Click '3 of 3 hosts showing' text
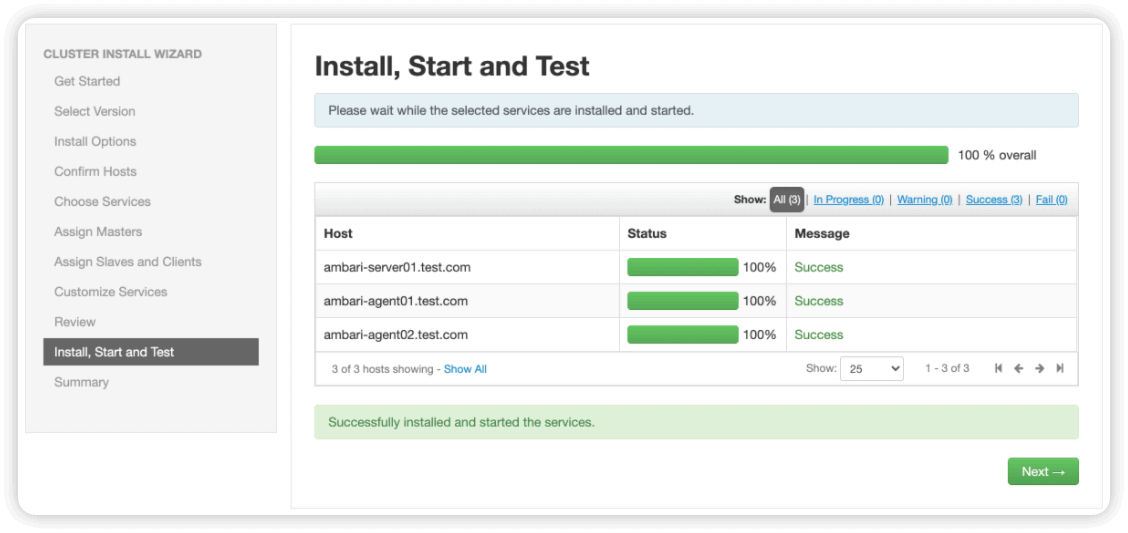 383,369
